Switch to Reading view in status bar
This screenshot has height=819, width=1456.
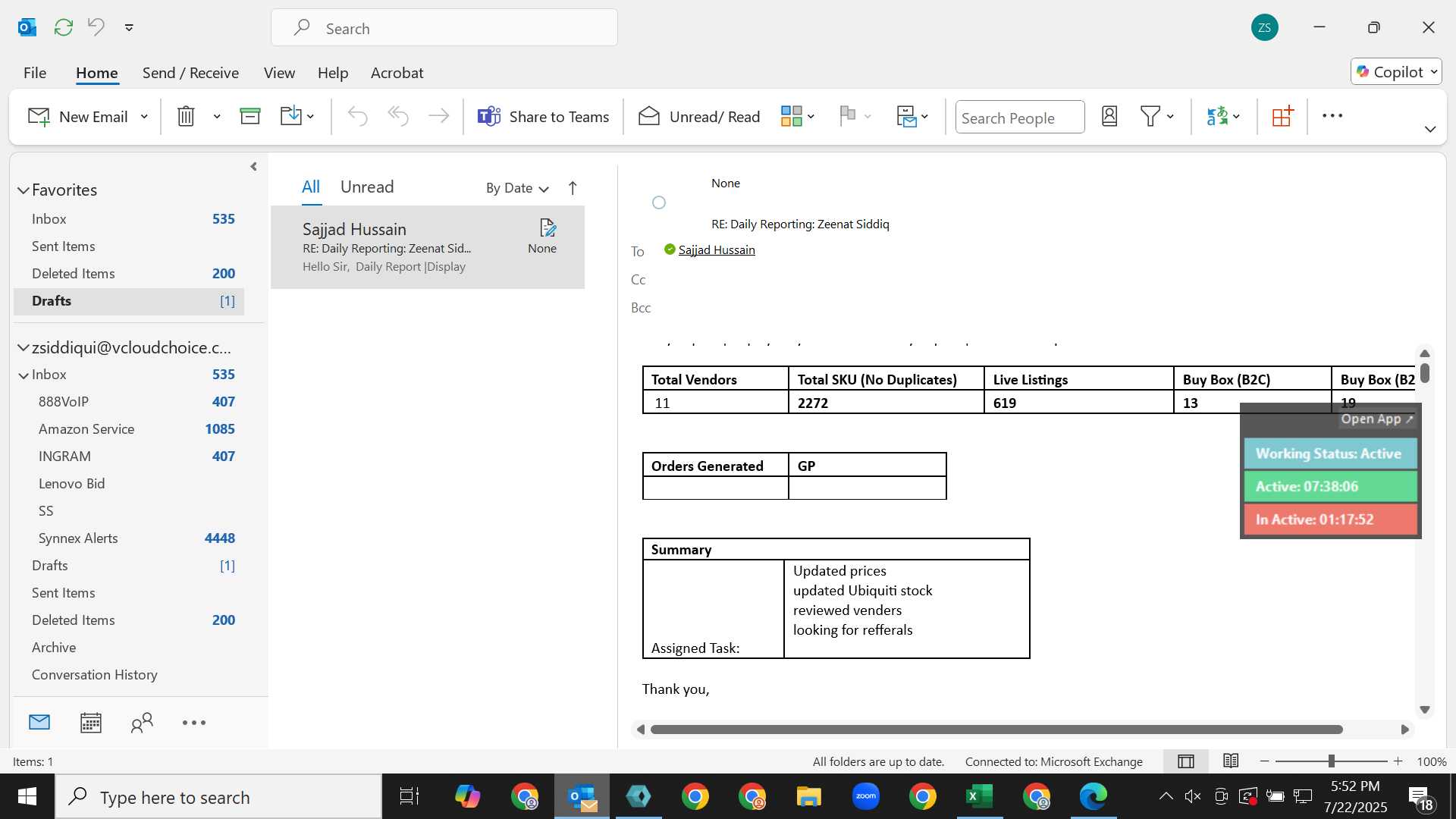[x=1231, y=761]
